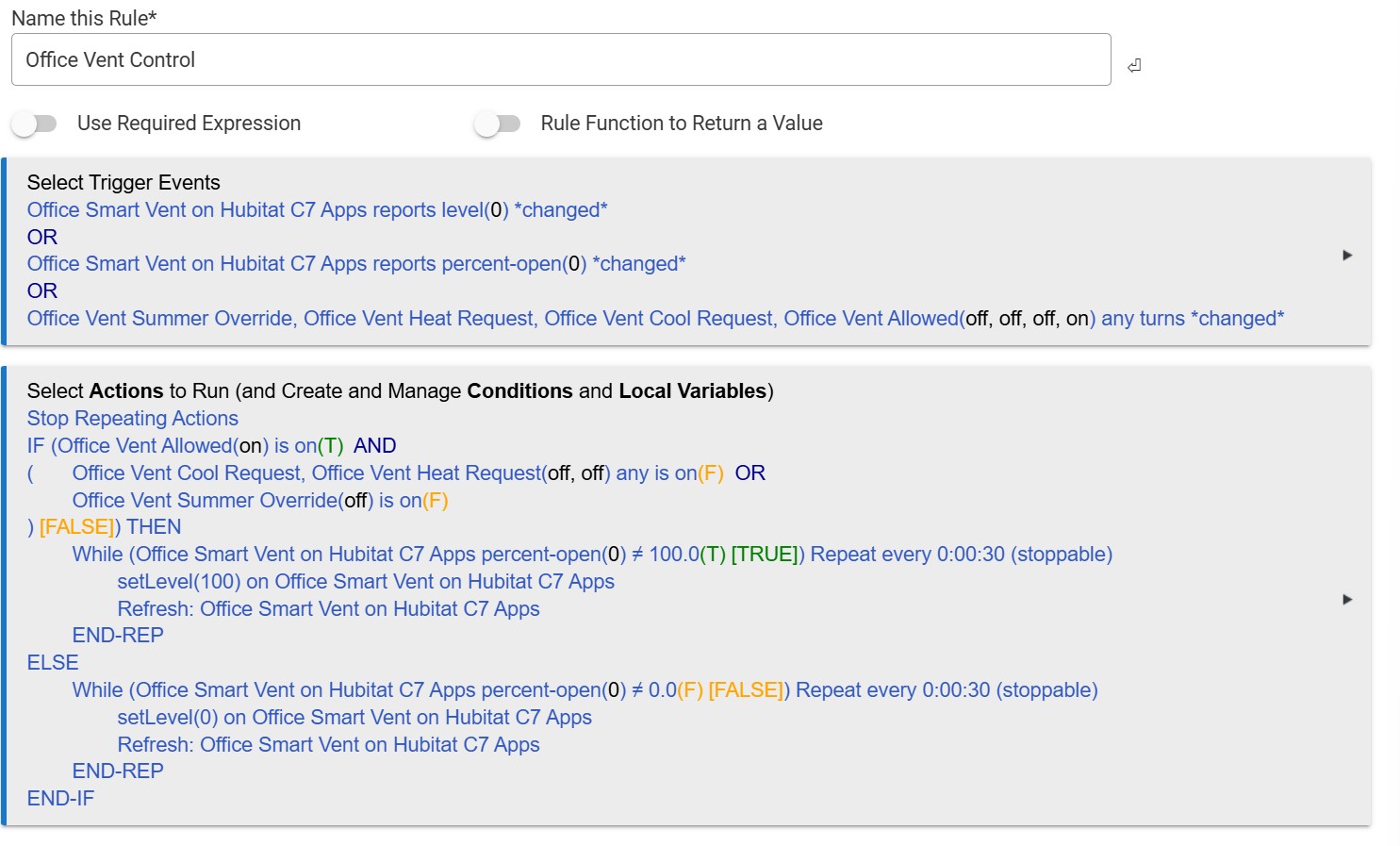Click the setLevel(0) action
This screenshot has width=1400, height=846.
coord(354,718)
